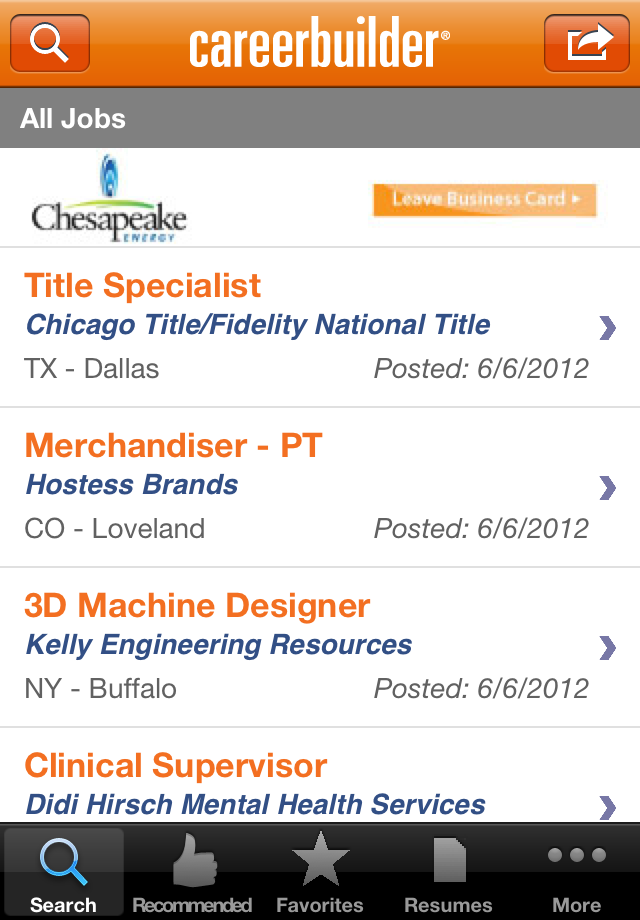Open the Recommended thumbs-up tab
The height and width of the screenshot is (920, 640).
pyautogui.click(x=192, y=873)
